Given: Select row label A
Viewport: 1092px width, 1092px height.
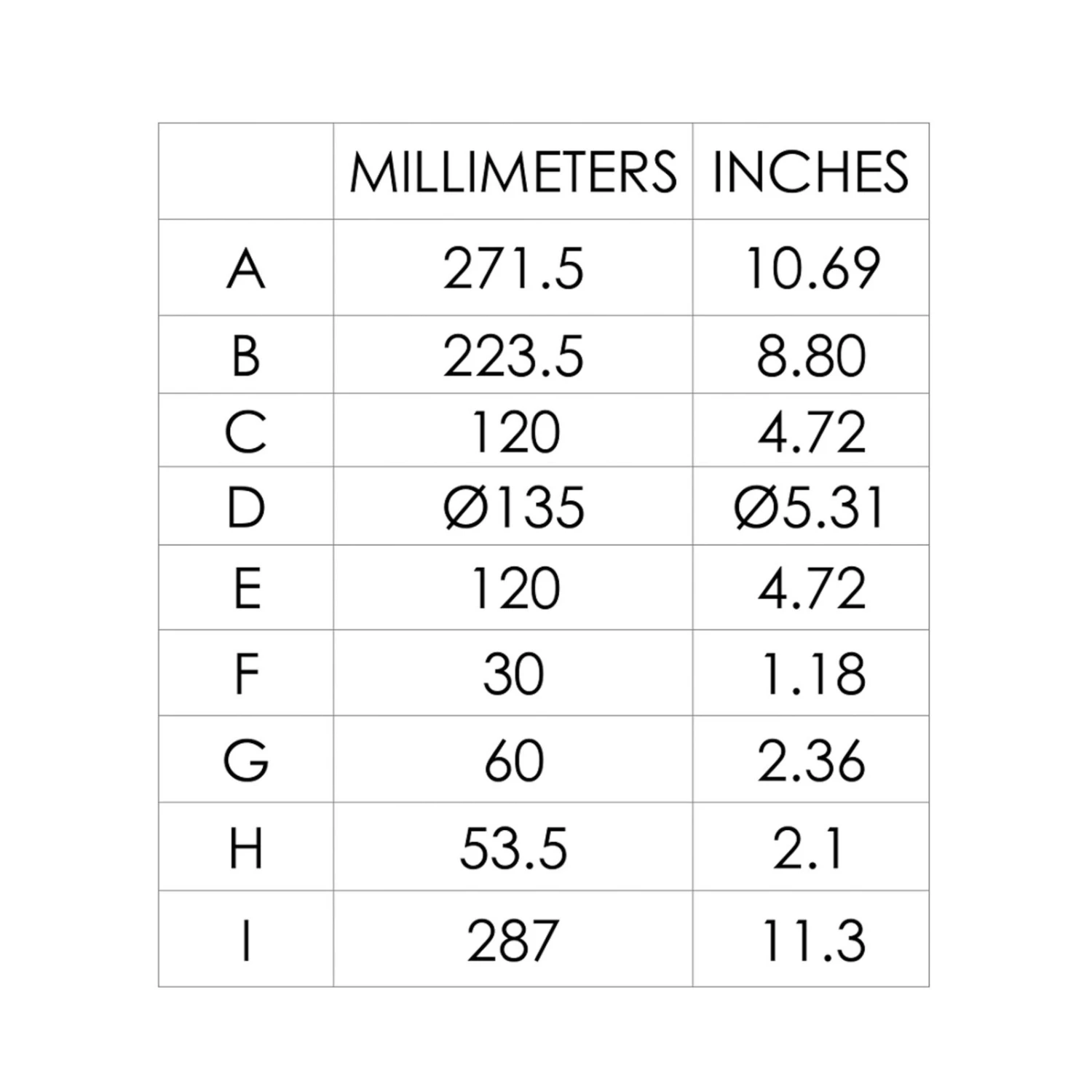Looking at the screenshot, I should click(246, 269).
